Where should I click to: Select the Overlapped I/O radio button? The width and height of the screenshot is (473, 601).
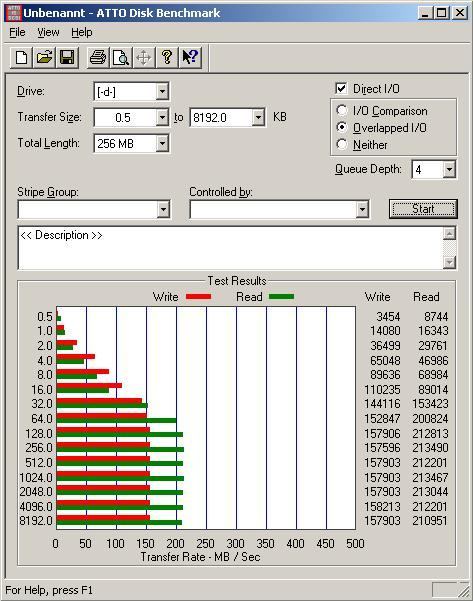pyautogui.click(x=342, y=127)
